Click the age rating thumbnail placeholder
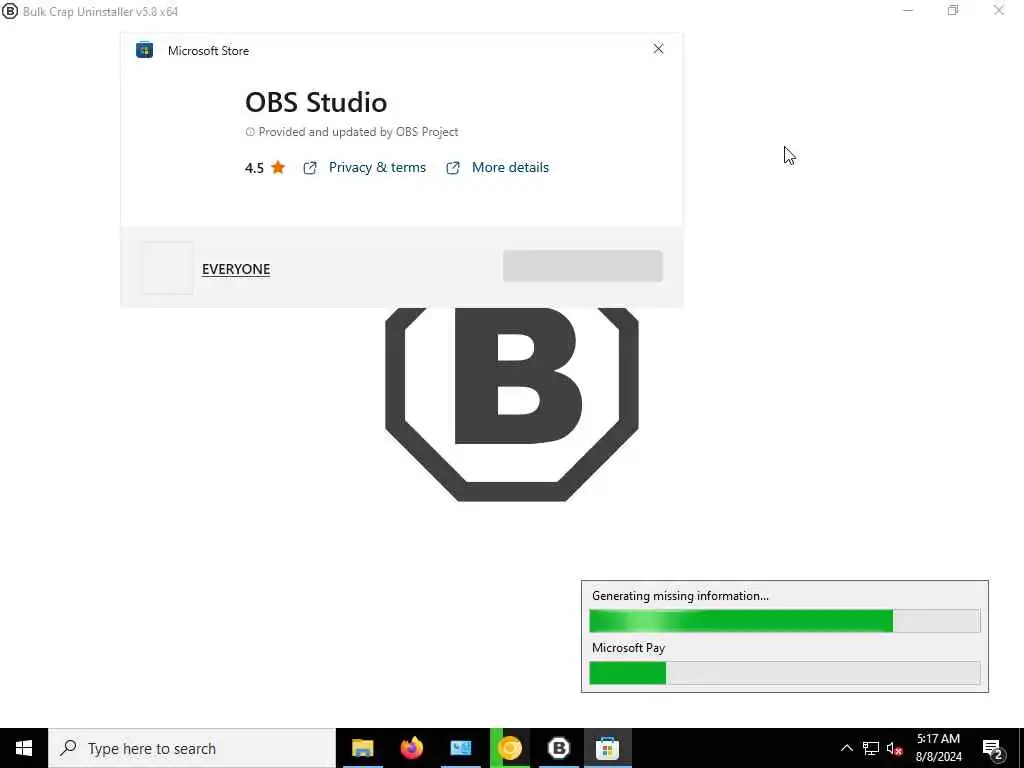This screenshot has height=768, width=1024. [x=167, y=268]
